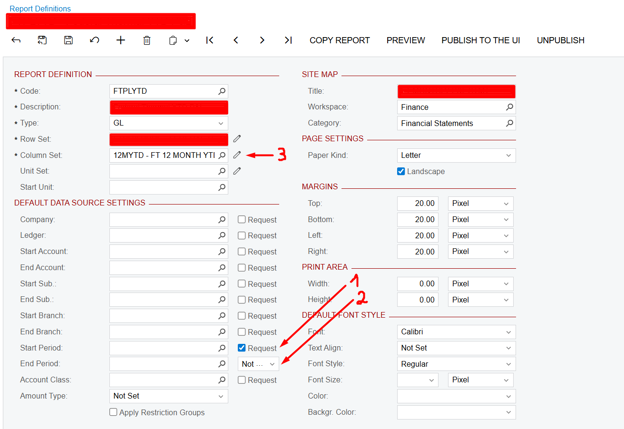Screen dimensions: 624x429
Task: Toggle End Branch Request checkbox
Action: (242, 332)
